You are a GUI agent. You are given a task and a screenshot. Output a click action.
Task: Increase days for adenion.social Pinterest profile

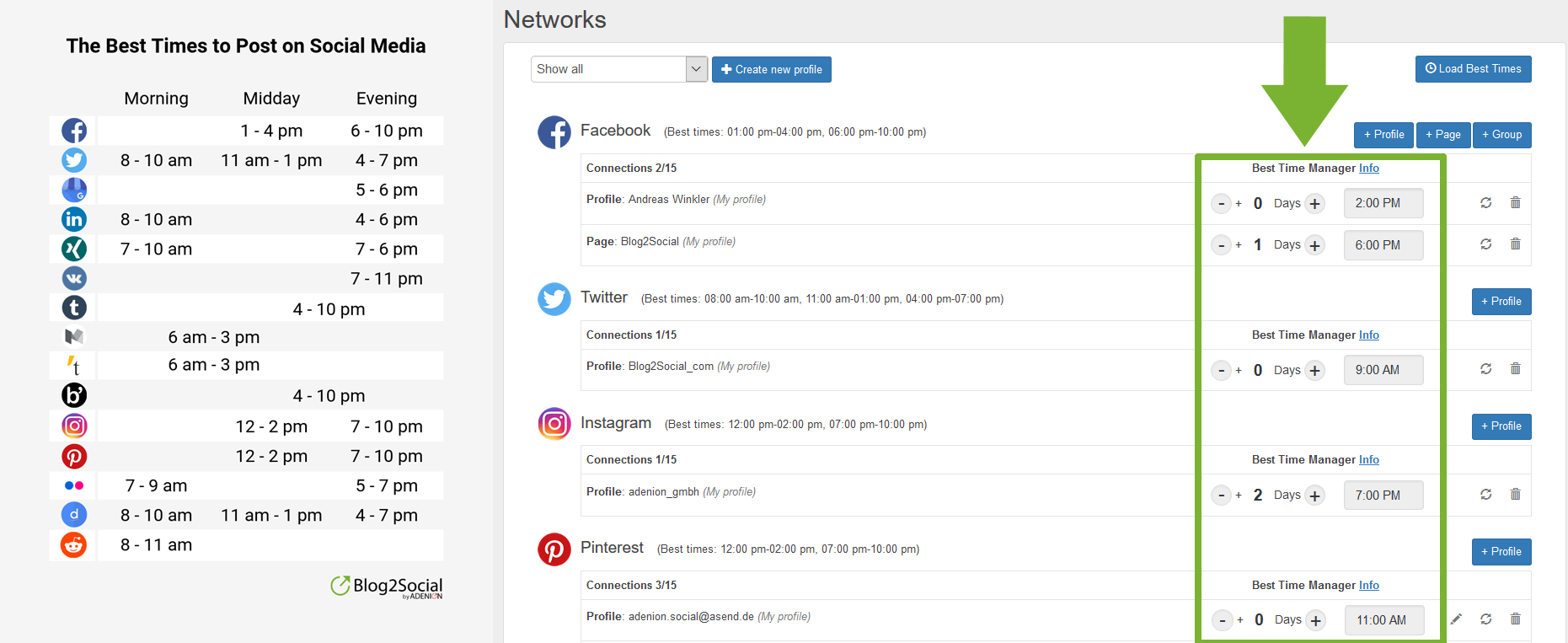tap(1316, 620)
